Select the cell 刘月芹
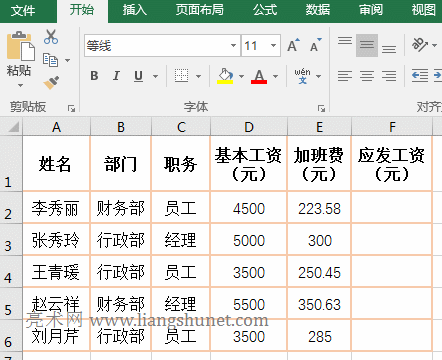Viewport: 442px width, 360px height. pos(56,336)
